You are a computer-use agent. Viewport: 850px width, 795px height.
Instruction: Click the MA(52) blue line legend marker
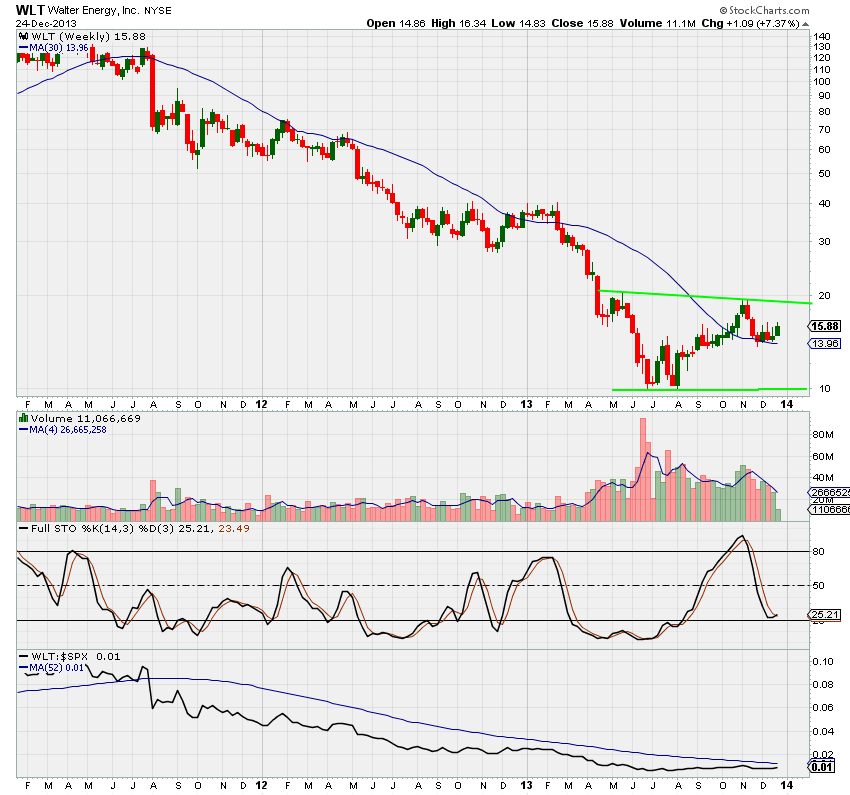point(23,668)
